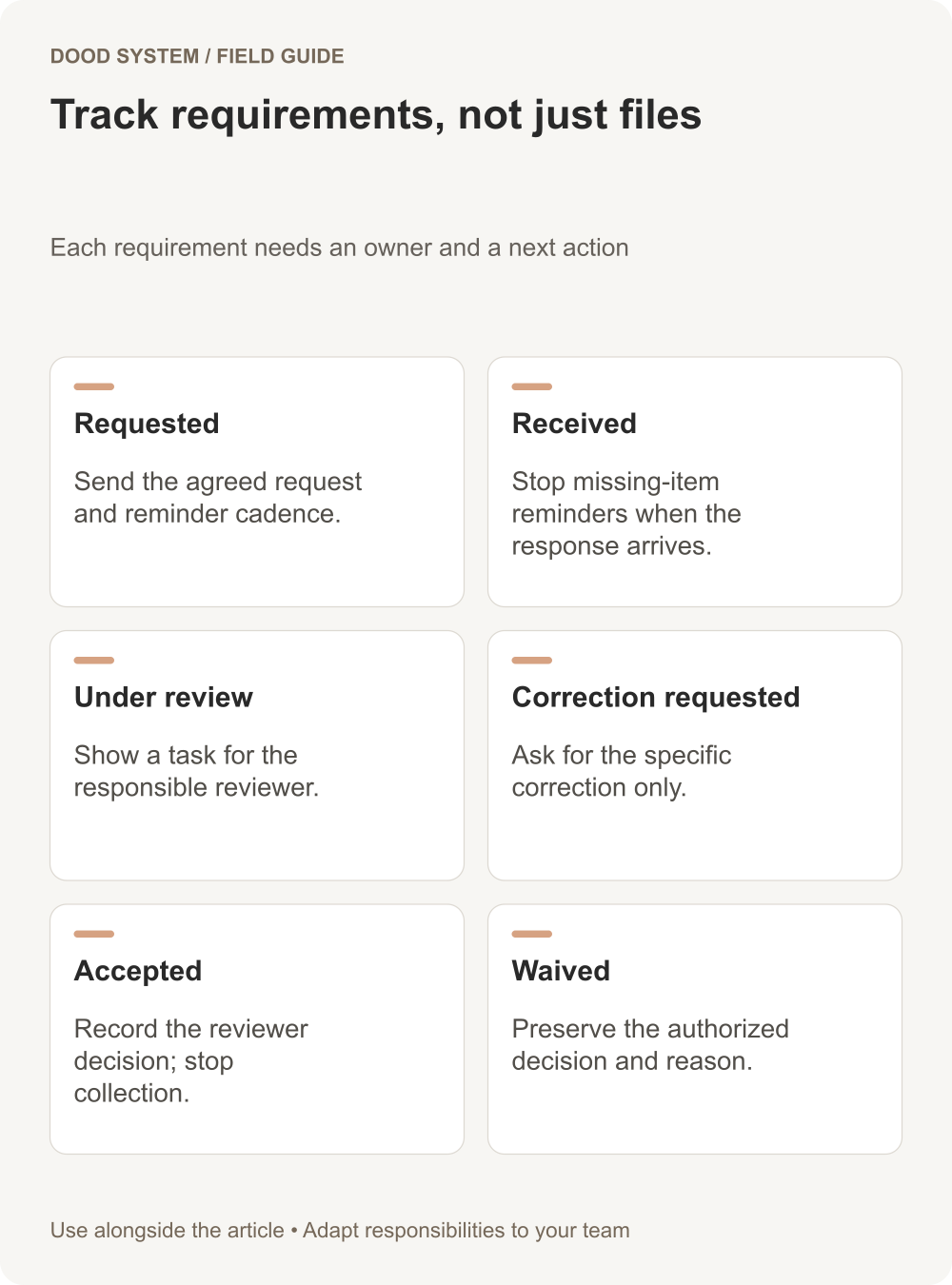
Task: Click the Requested card heading
Action: (x=147, y=424)
